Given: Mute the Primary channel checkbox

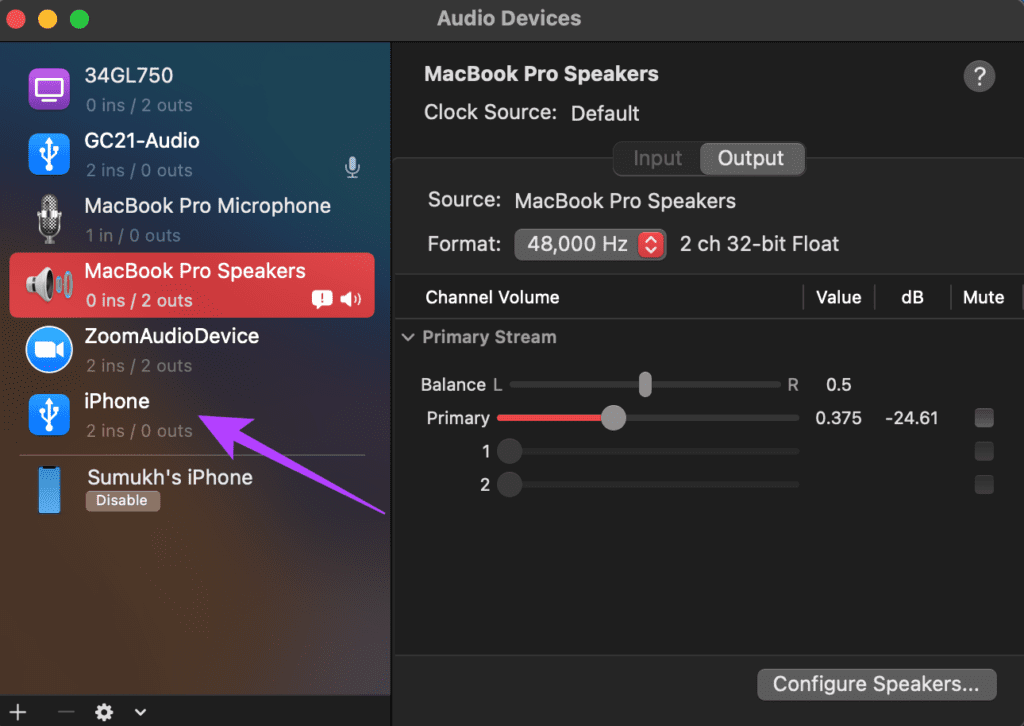Looking at the screenshot, I should [x=984, y=418].
